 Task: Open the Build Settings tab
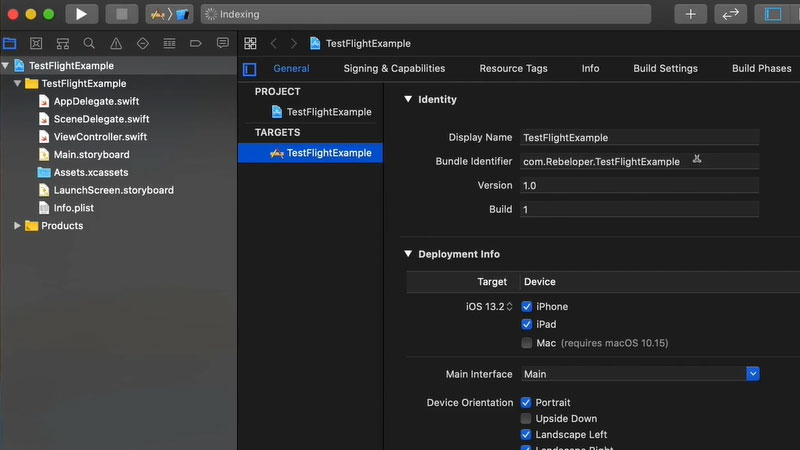pyautogui.click(x=665, y=68)
